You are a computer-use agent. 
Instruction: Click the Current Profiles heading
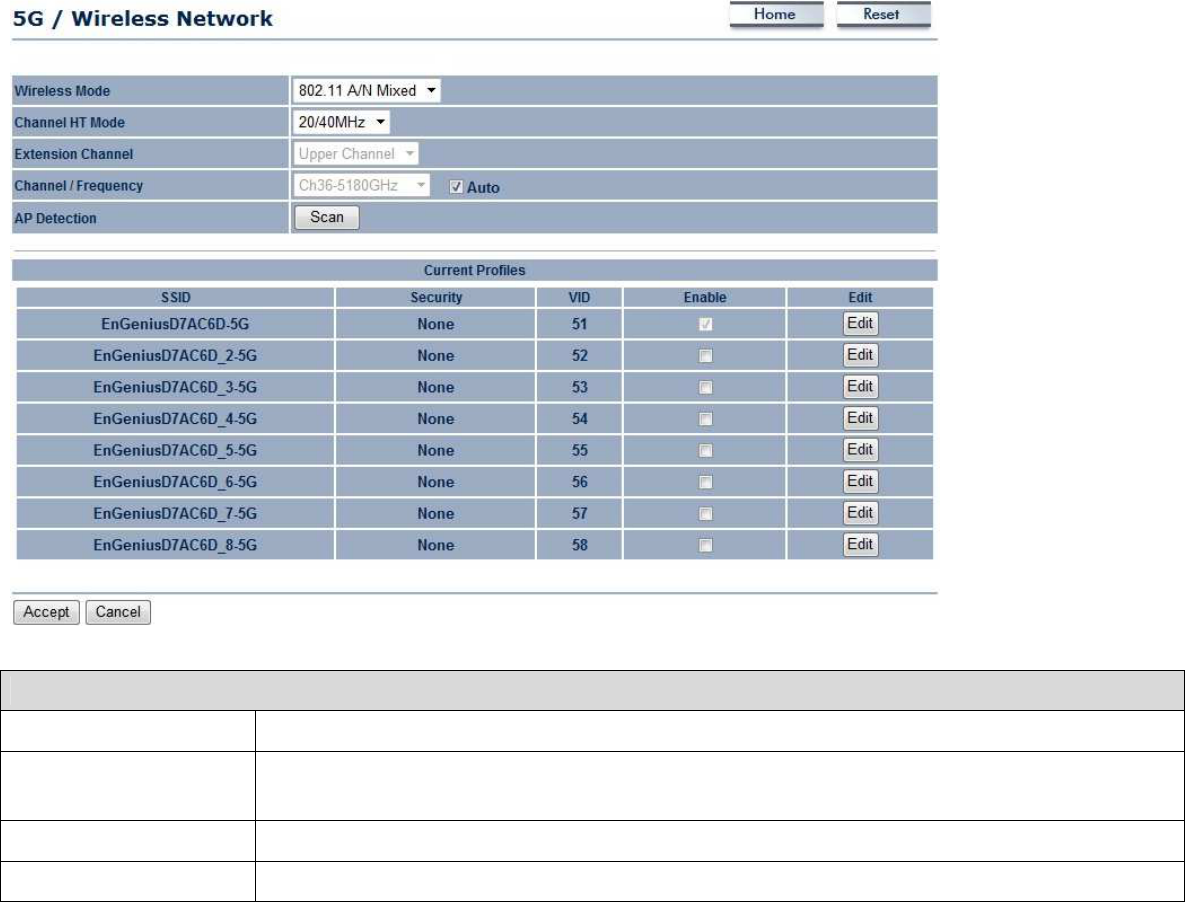pos(475,270)
